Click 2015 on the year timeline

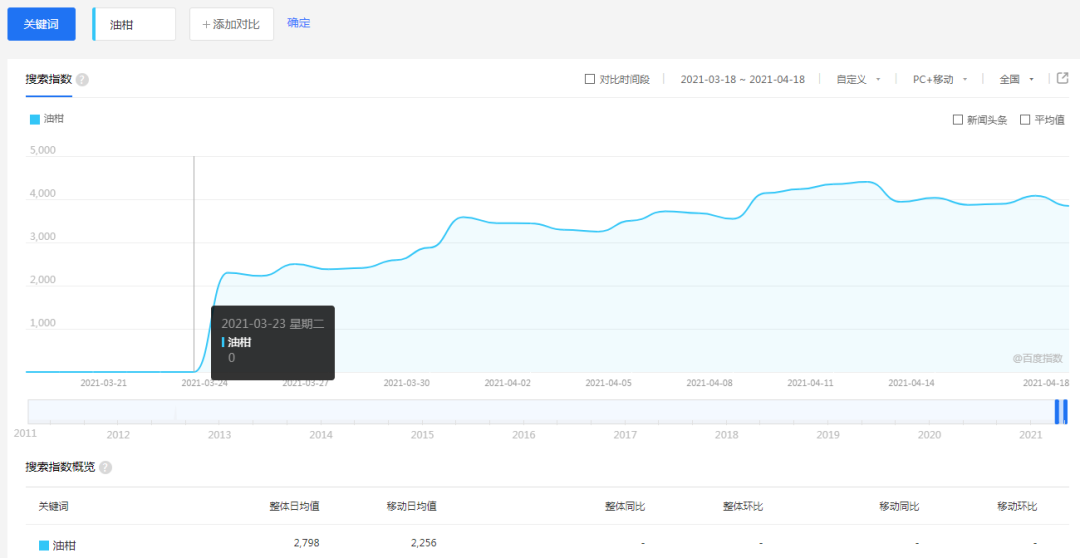(422, 435)
